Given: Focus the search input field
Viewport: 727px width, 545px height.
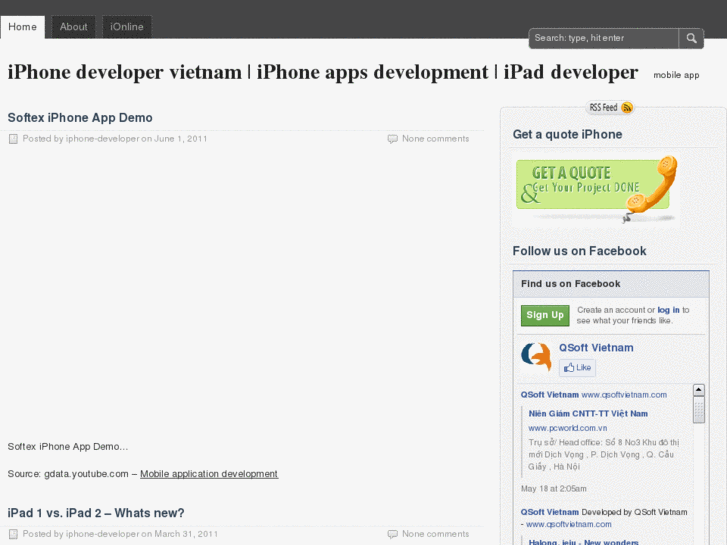Looking at the screenshot, I should coord(604,38).
